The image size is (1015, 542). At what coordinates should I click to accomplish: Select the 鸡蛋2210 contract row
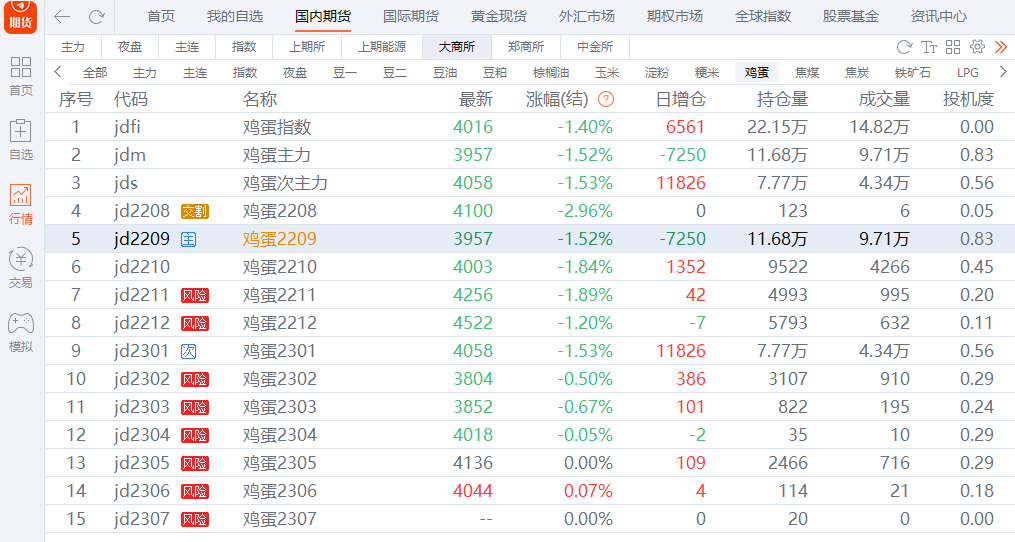[x=280, y=267]
